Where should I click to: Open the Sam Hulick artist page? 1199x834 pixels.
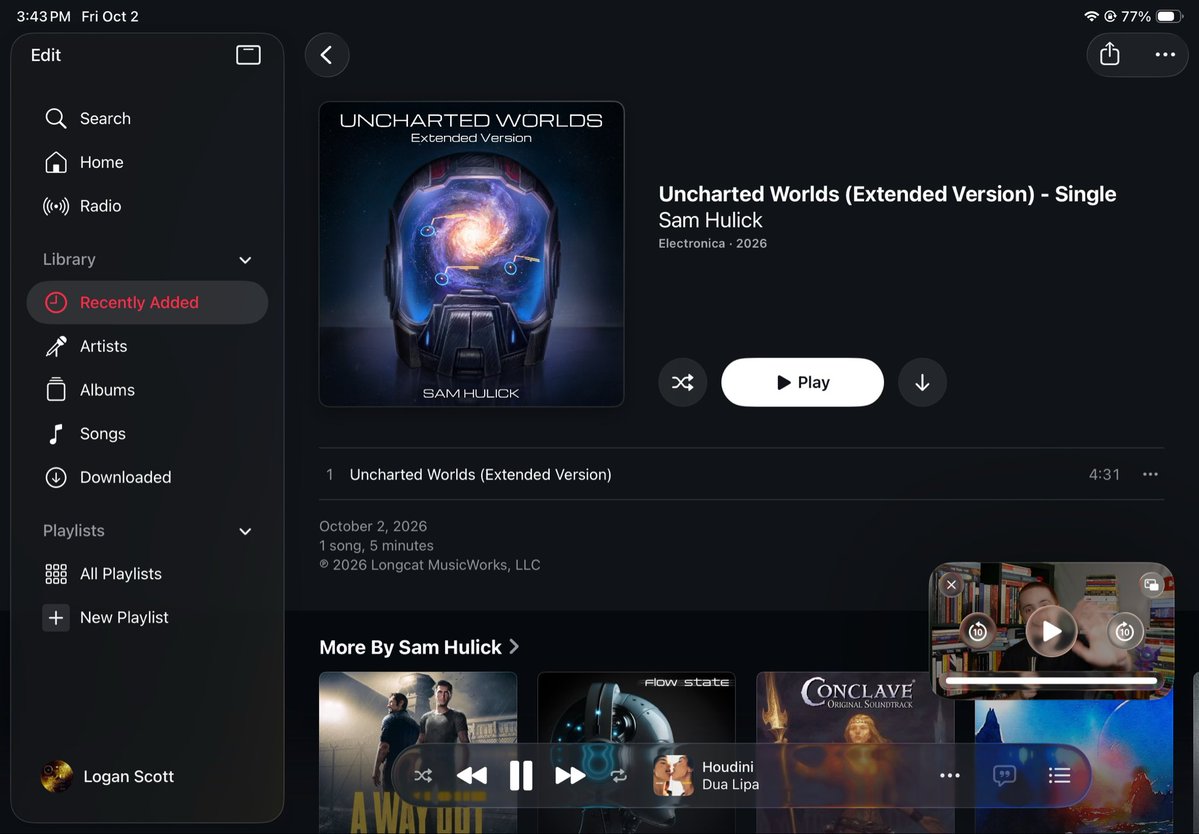tap(710, 220)
